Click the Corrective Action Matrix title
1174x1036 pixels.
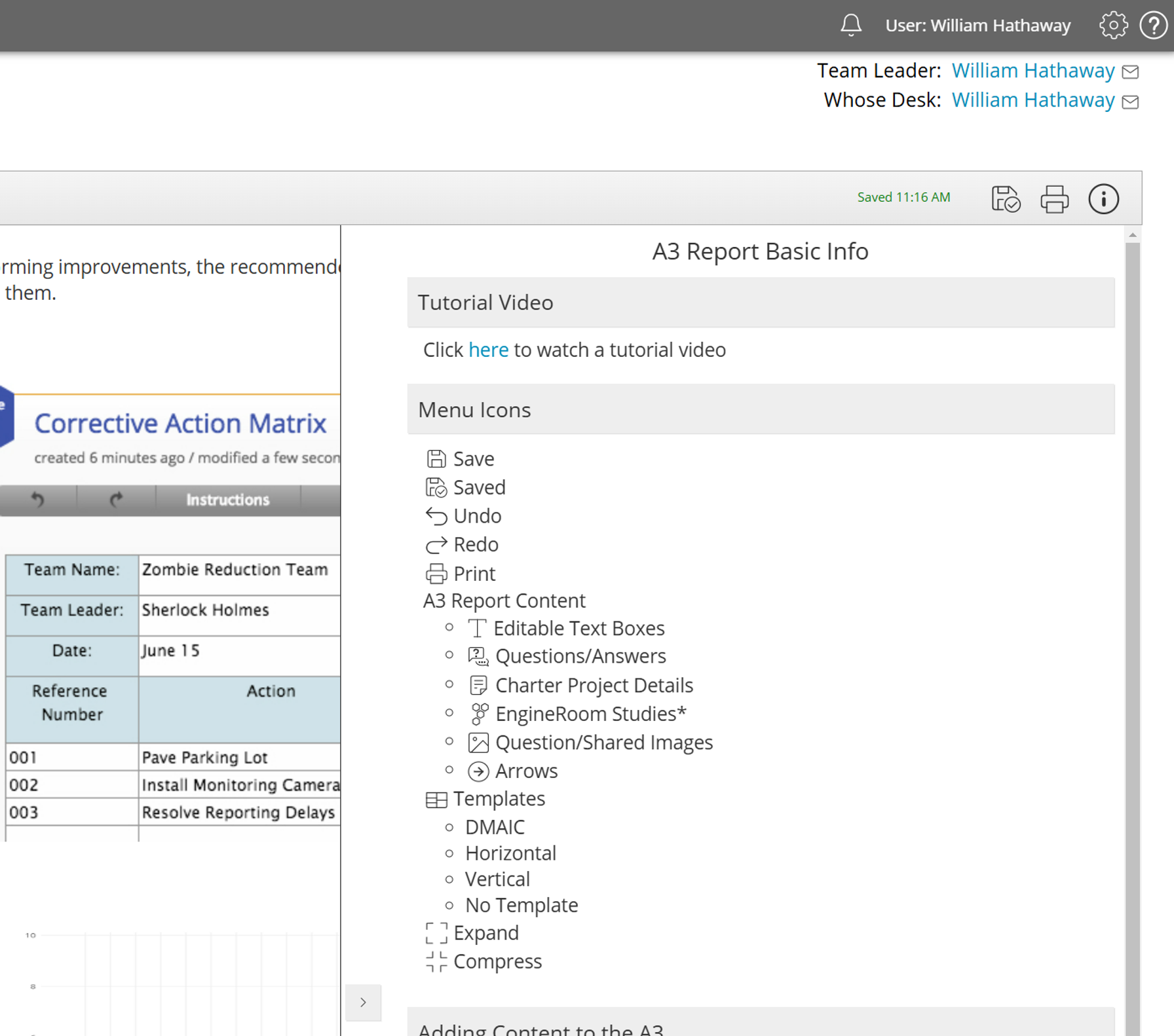point(180,424)
